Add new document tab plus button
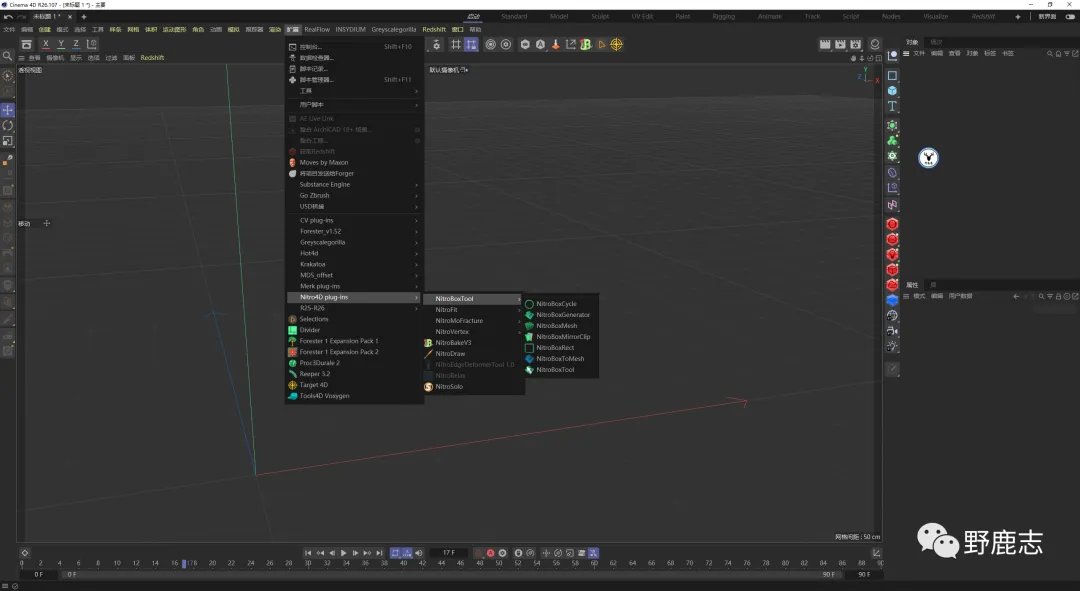 point(84,17)
